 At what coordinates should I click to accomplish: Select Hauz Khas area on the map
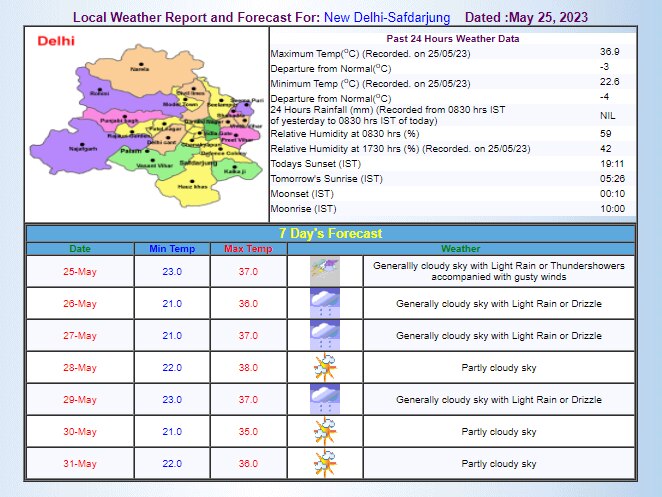click(191, 186)
